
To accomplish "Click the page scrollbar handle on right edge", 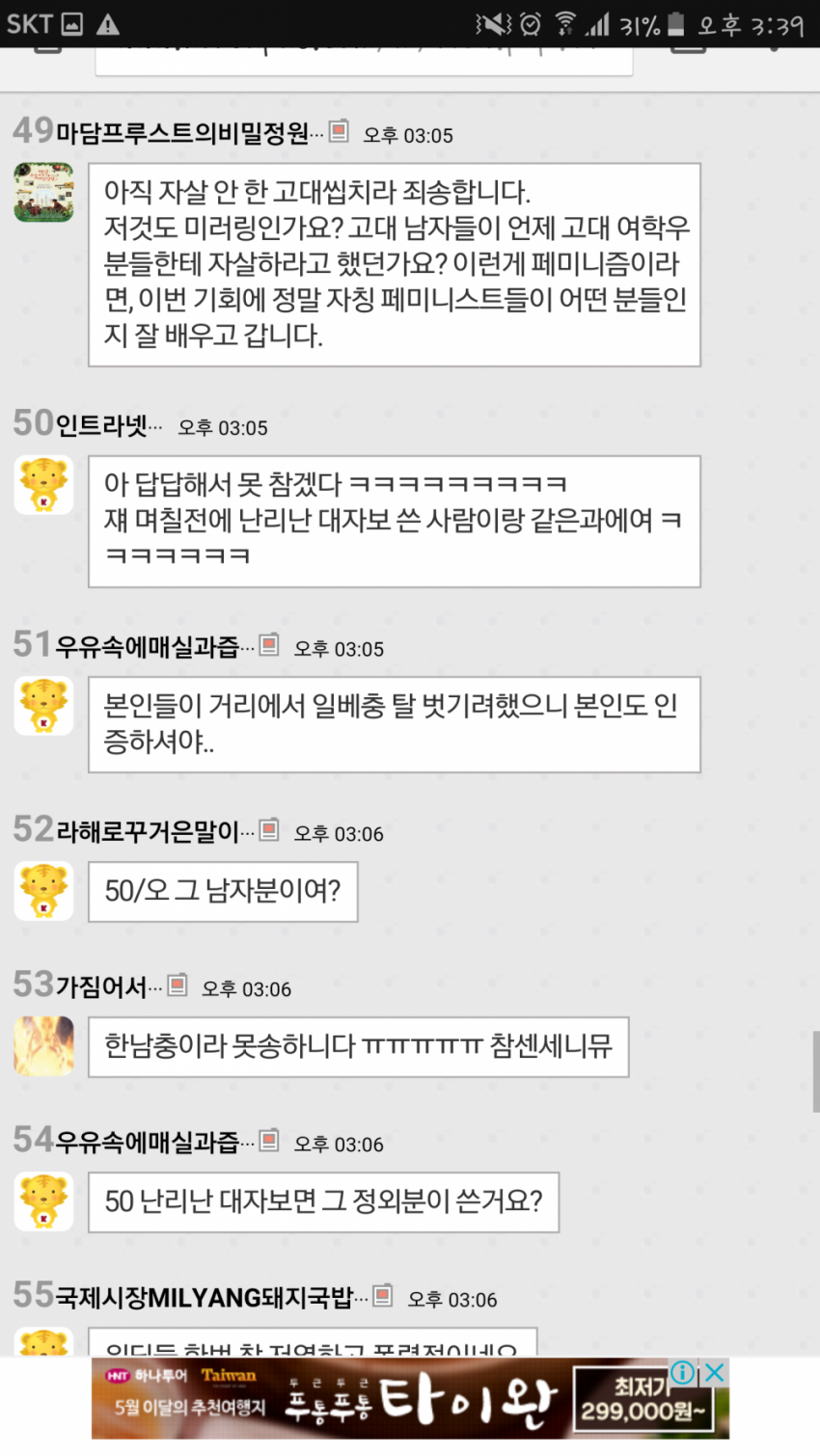I will click(x=814, y=1070).
